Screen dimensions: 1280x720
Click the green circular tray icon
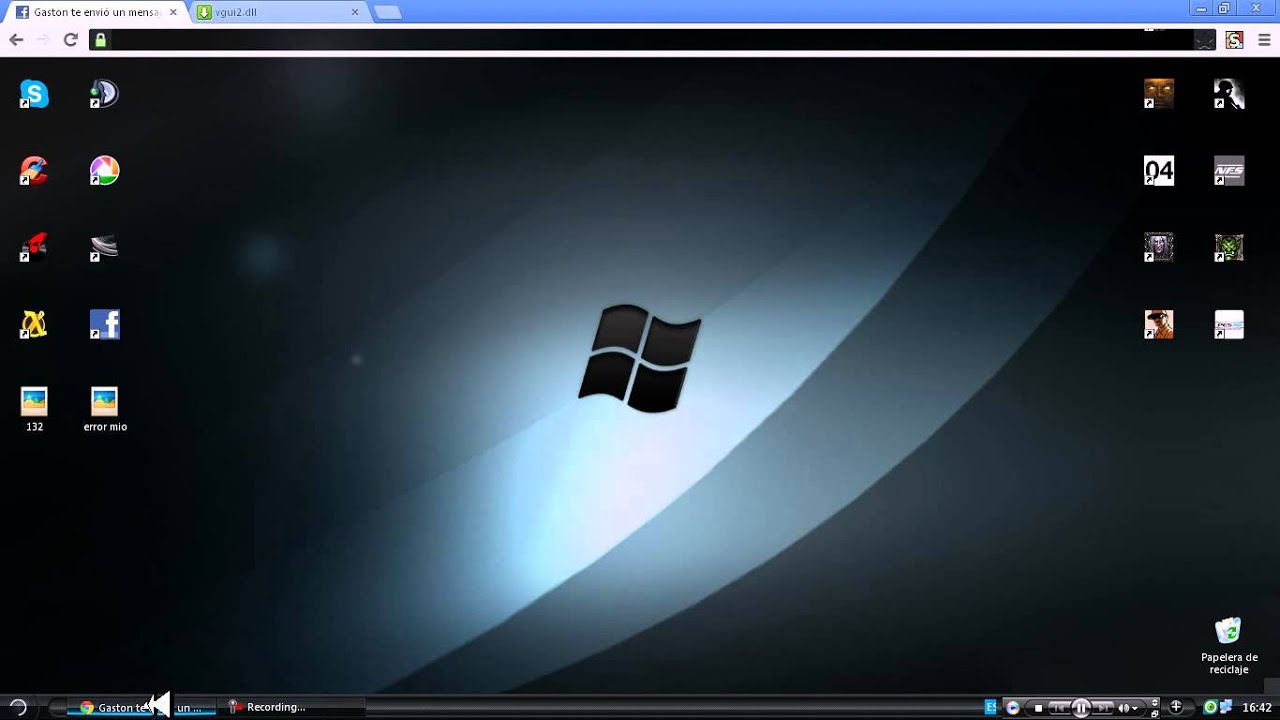(x=1210, y=707)
